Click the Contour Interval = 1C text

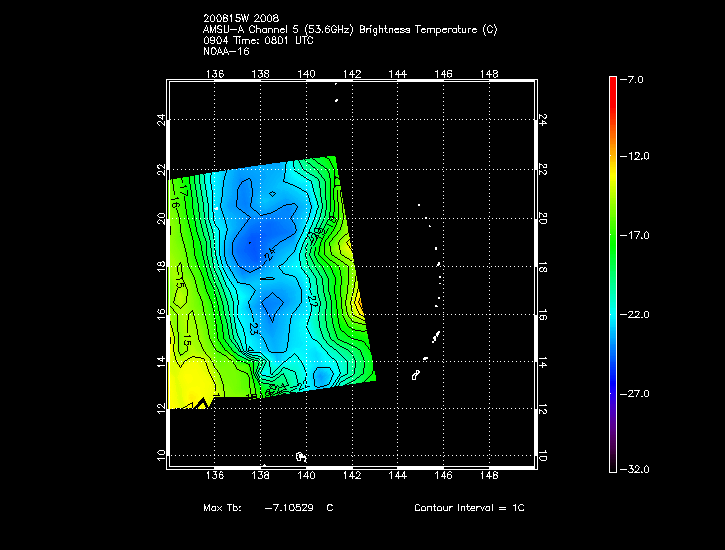469,508
